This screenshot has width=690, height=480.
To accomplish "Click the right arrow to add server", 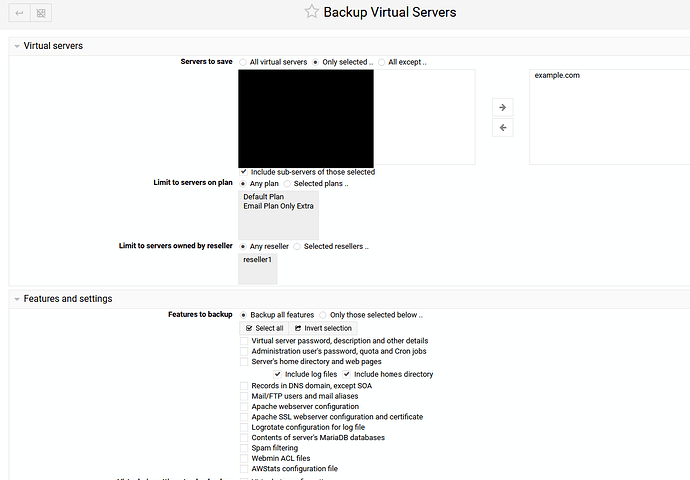I will [503, 107].
